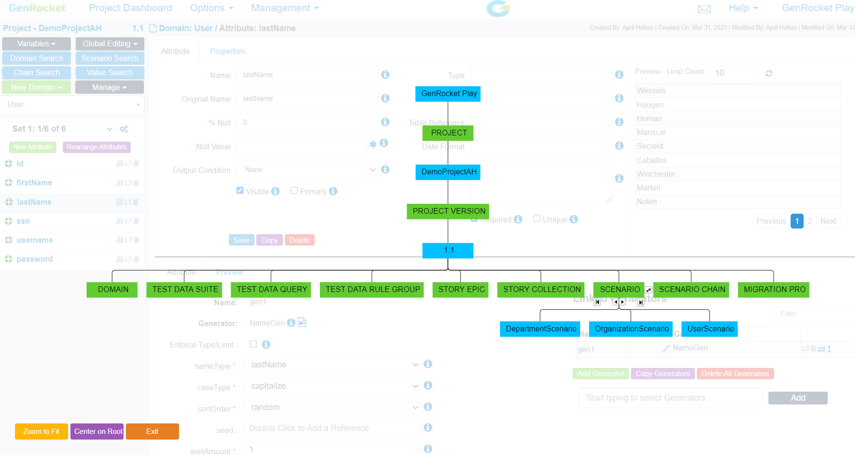This screenshot has width=855, height=455.
Task: Click the swap icon in the firstName row
Action: point(128,183)
